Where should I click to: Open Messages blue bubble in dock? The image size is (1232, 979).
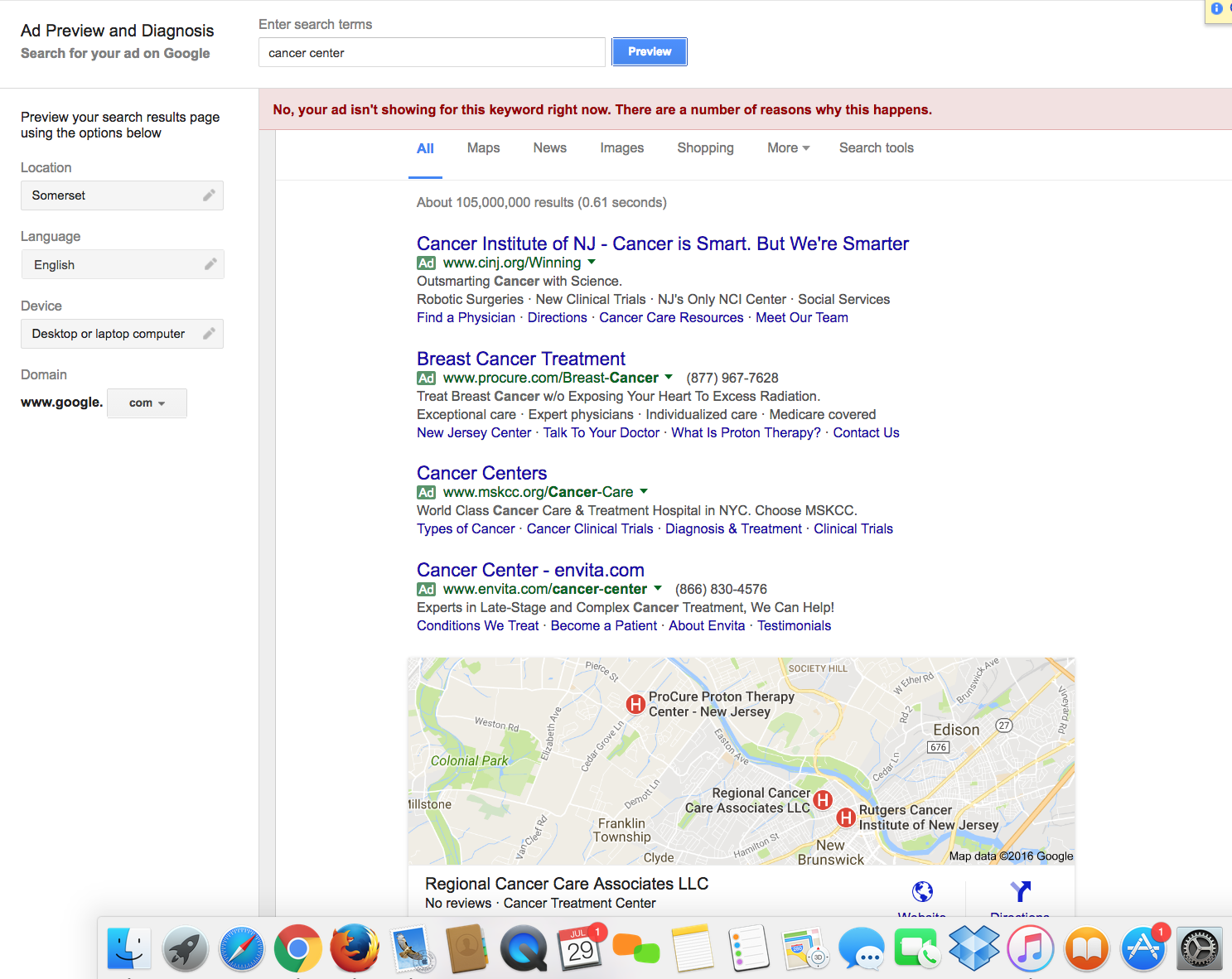click(x=862, y=948)
